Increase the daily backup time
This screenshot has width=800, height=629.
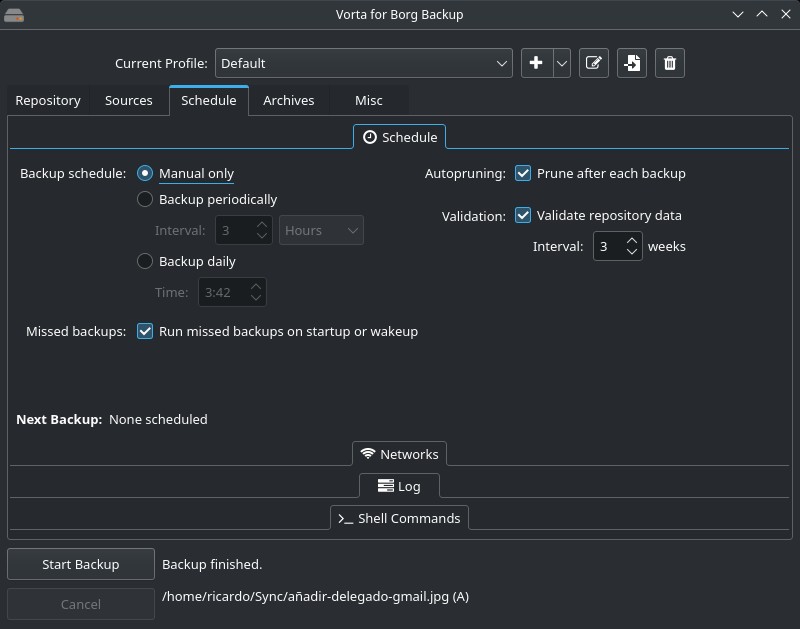pyautogui.click(x=256, y=287)
